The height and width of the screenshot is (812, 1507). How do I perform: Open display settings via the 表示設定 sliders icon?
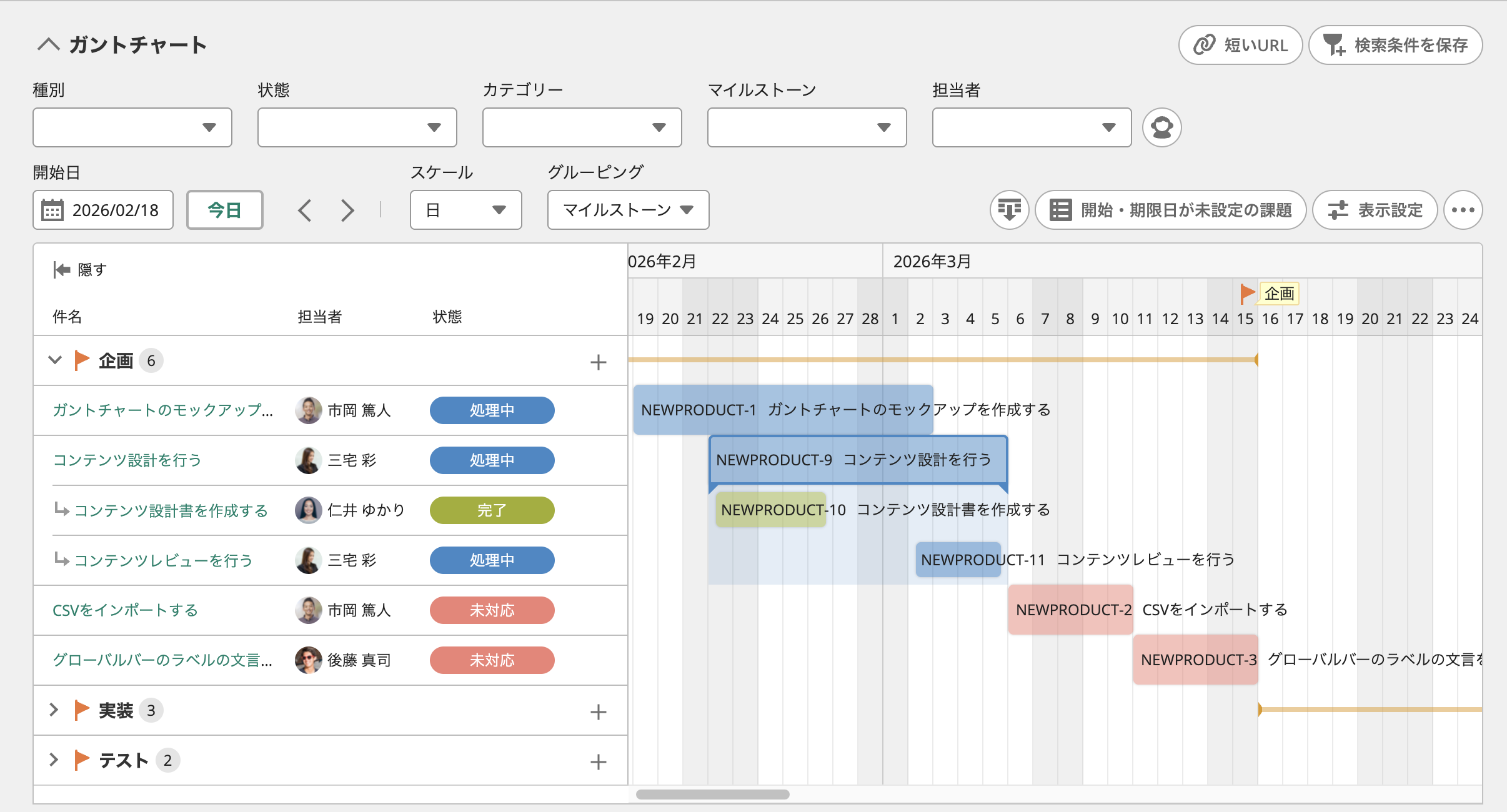[x=1337, y=210]
